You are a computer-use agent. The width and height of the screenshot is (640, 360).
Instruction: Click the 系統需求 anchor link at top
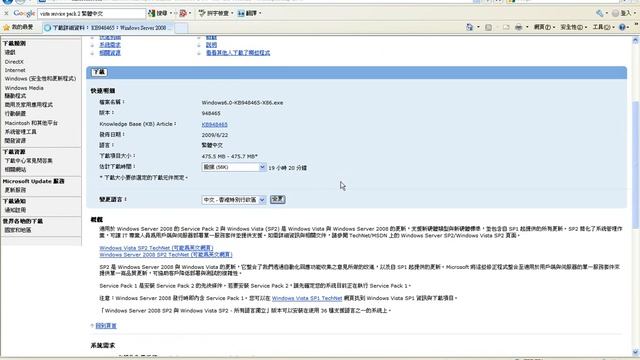[110, 45]
